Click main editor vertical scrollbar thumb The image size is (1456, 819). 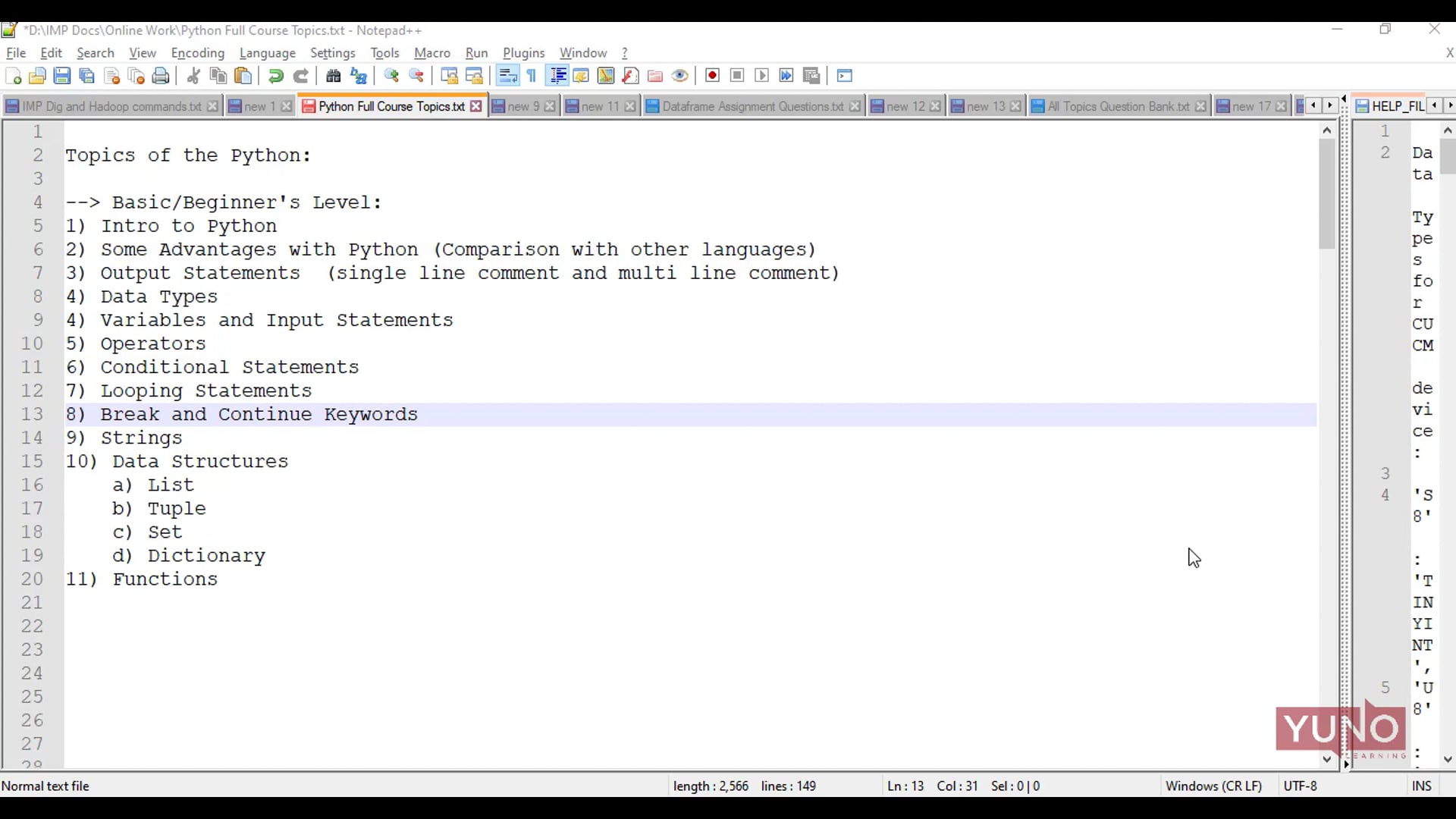pyautogui.click(x=1326, y=194)
